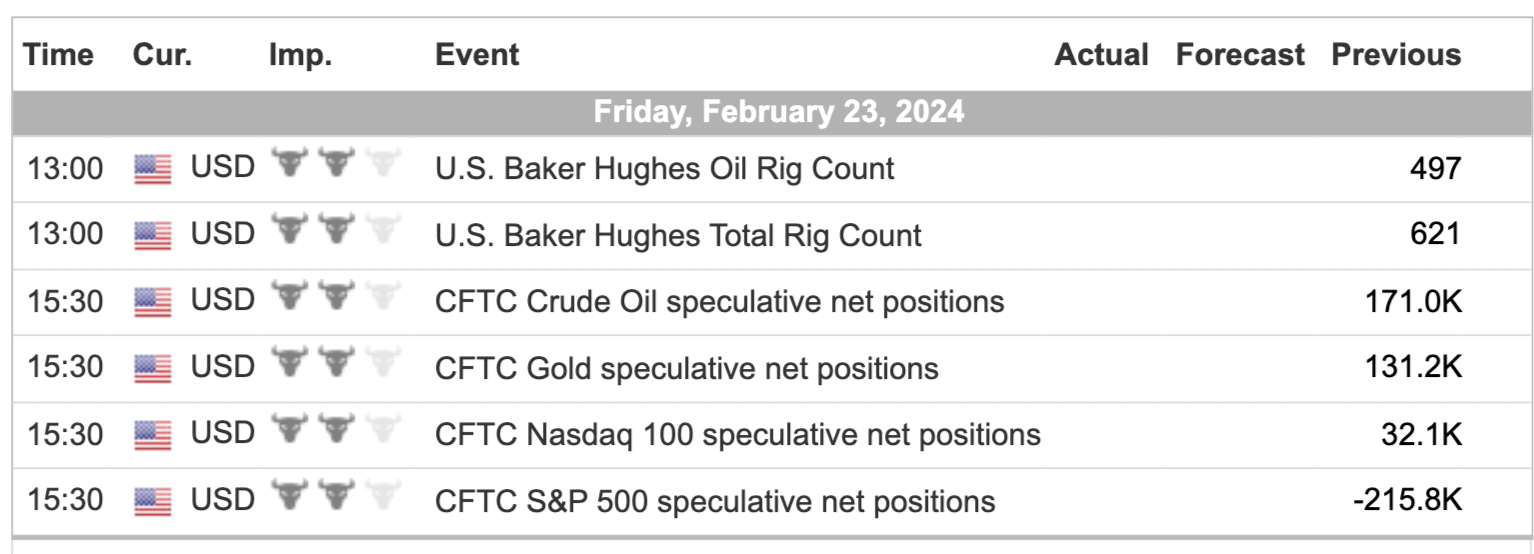Click the US flag in Total Rig Count row
Screen dimensions: 1534x554
(153, 237)
